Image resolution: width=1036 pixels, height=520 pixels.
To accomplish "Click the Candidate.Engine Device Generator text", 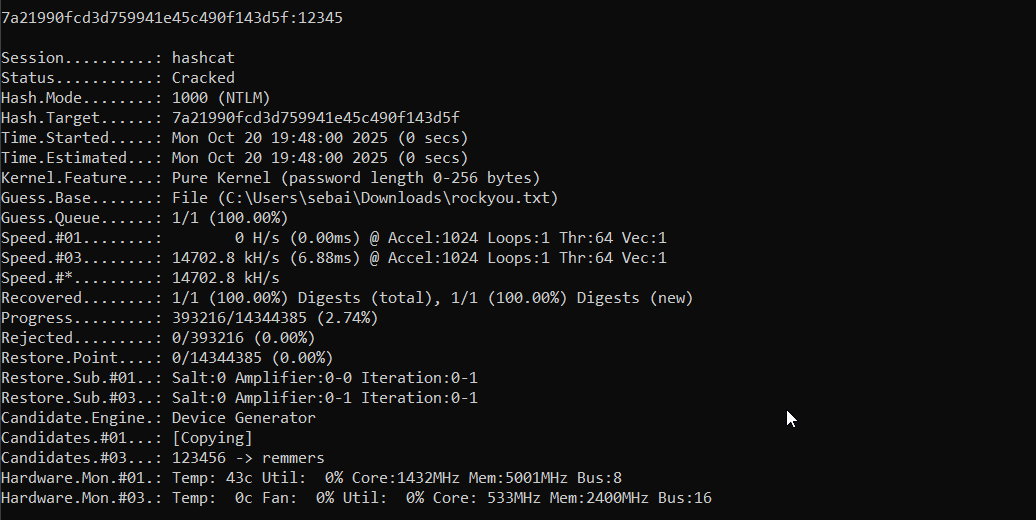I will 244,418.
